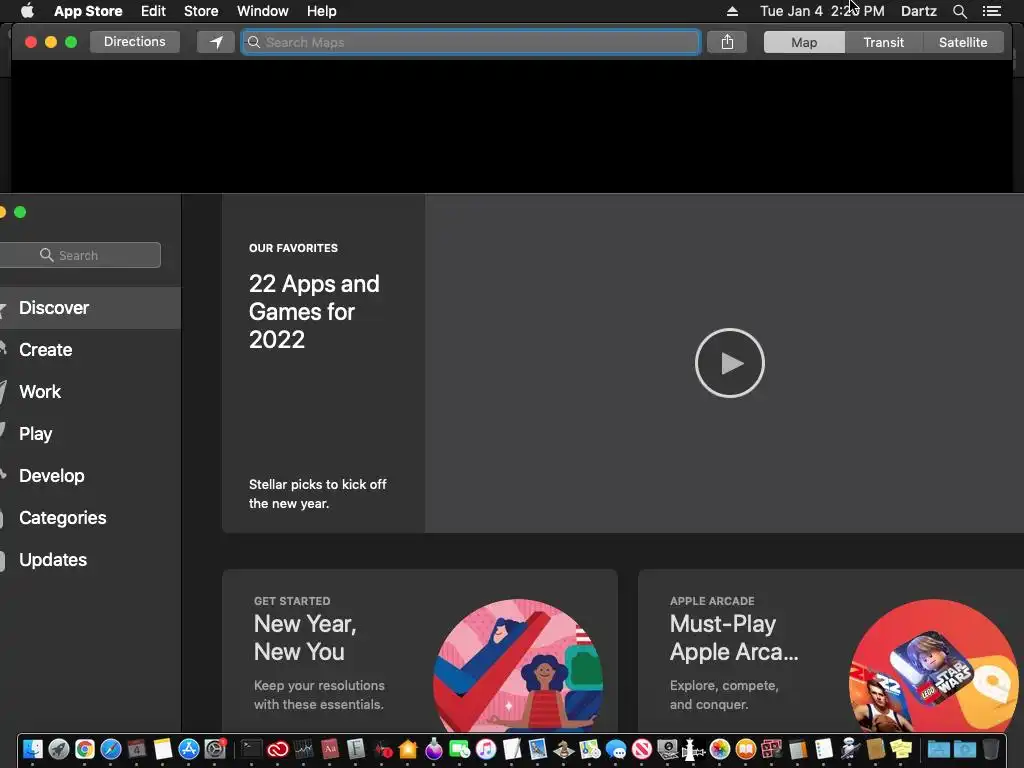Click the current location arrow in Maps toolbar
This screenshot has height=768, width=1024.
216,42
